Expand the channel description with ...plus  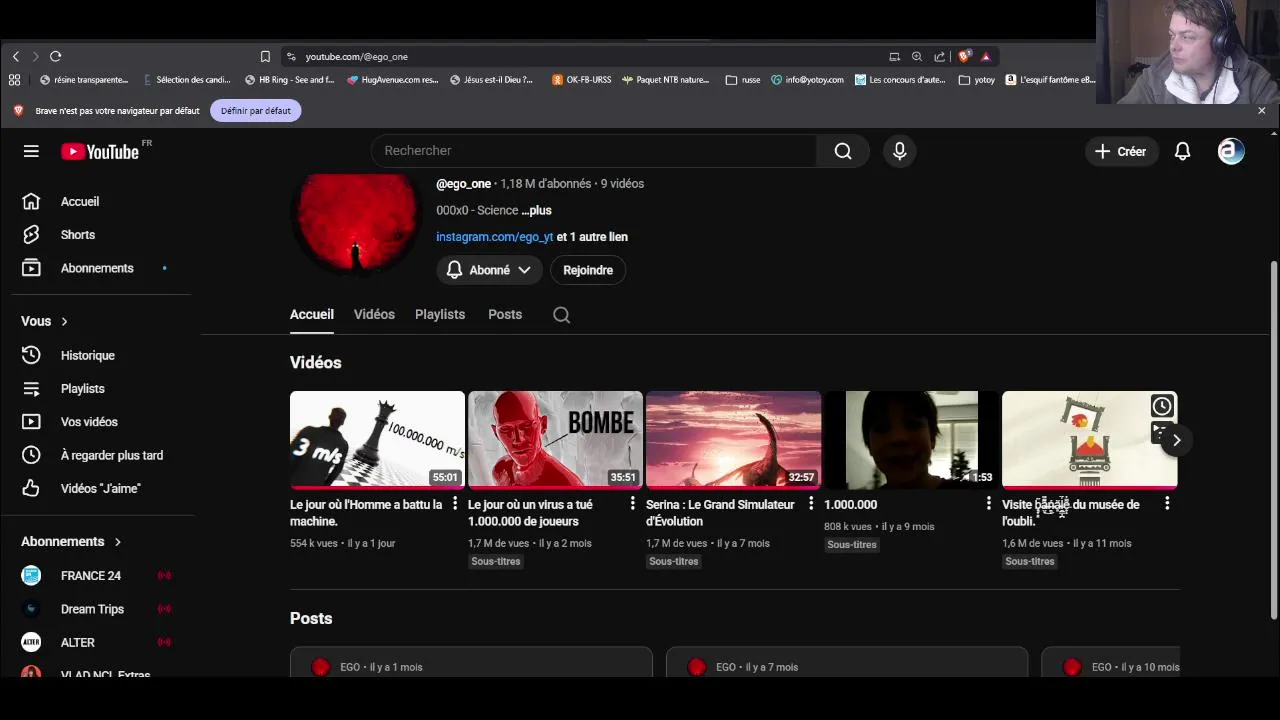pos(536,211)
